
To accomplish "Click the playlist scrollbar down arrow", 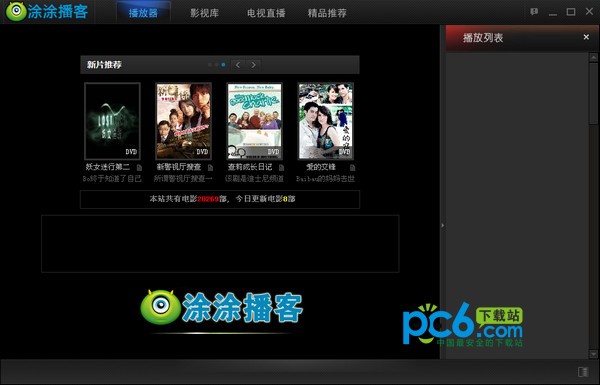I will click(x=593, y=354).
